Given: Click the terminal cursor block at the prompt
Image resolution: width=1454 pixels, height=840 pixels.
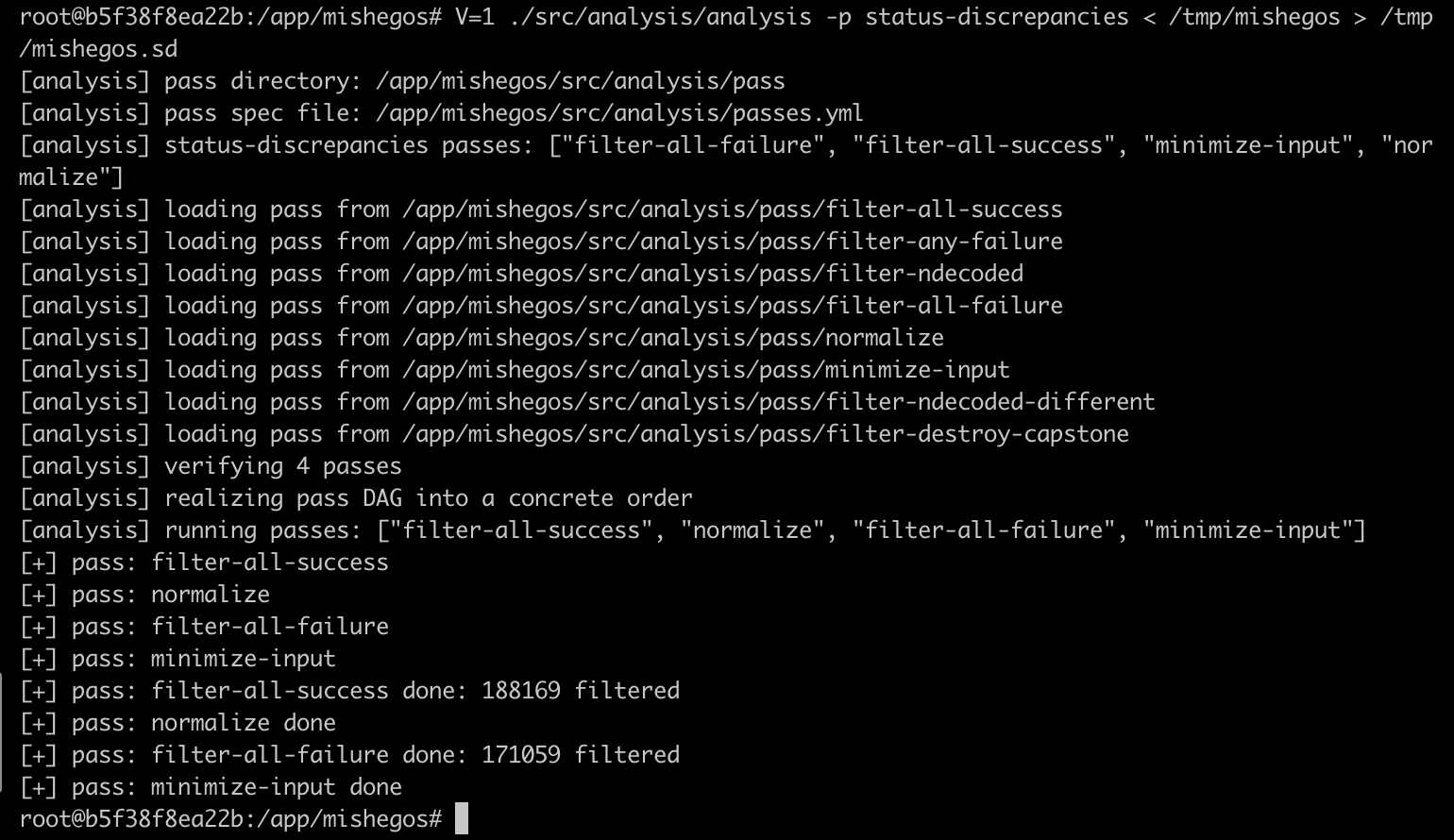Looking at the screenshot, I should click(461, 818).
